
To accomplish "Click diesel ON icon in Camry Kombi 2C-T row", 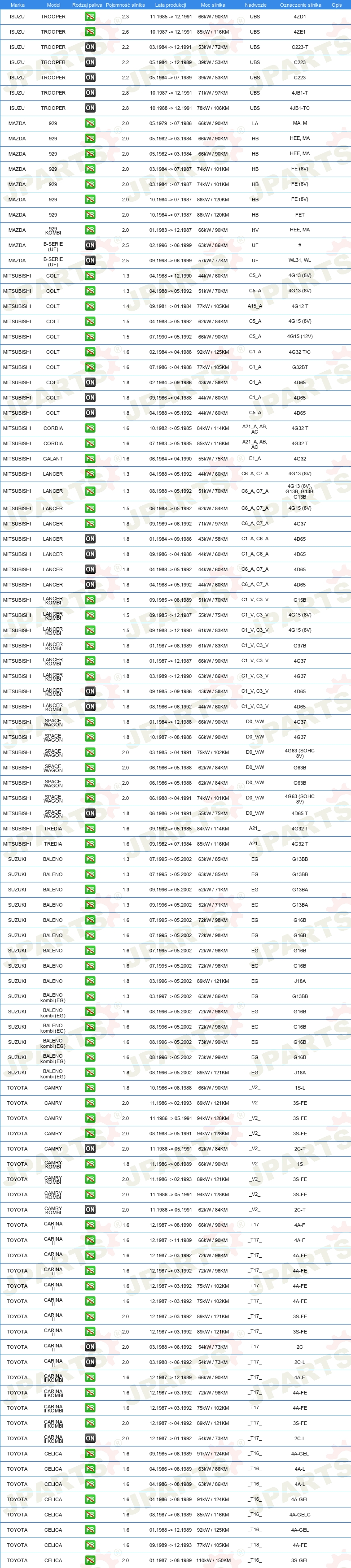I will [90, 1209].
